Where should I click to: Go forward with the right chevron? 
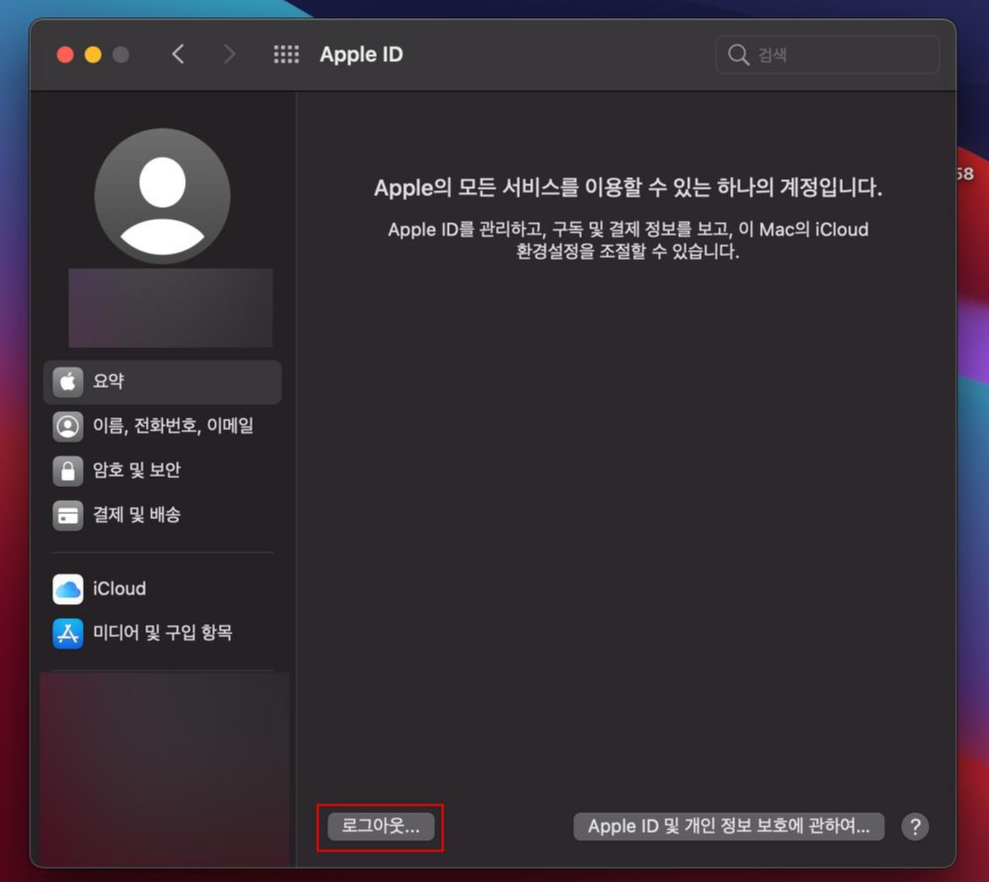pos(230,54)
